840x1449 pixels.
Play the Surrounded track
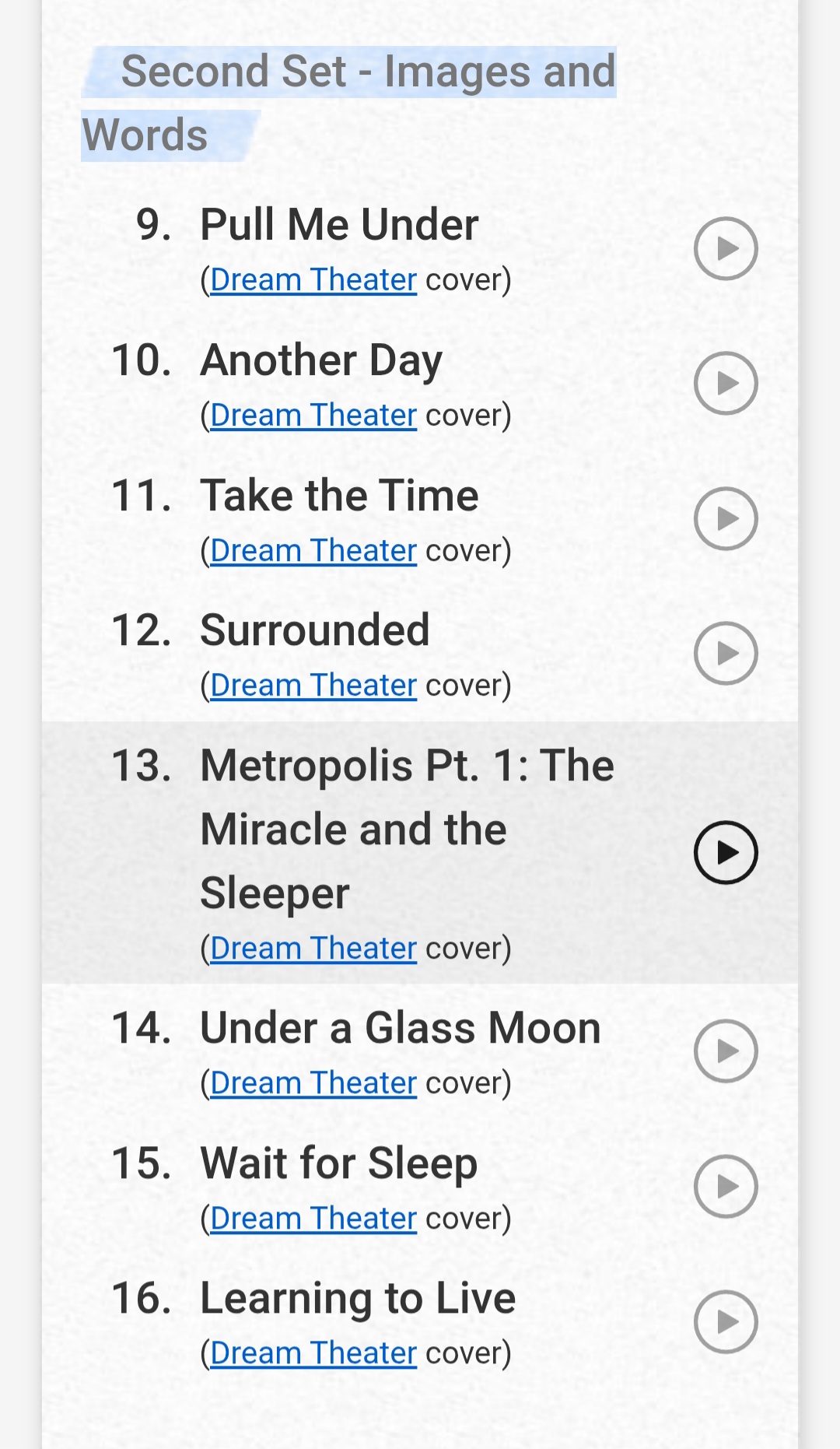click(x=726, y=653)
